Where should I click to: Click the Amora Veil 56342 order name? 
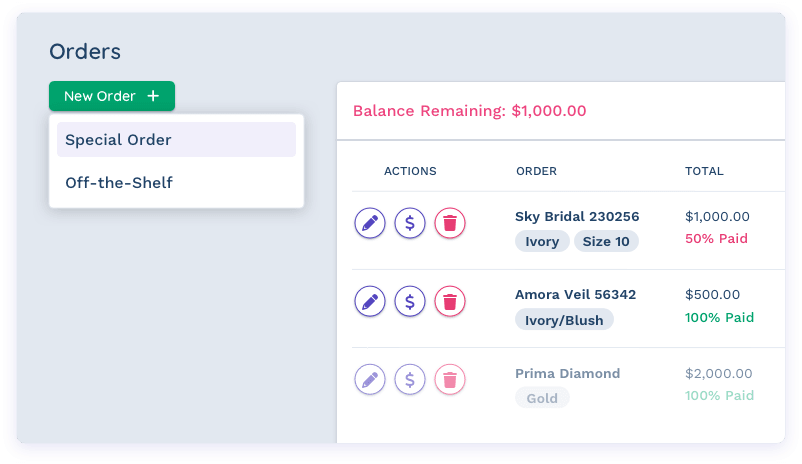(575, 295)
